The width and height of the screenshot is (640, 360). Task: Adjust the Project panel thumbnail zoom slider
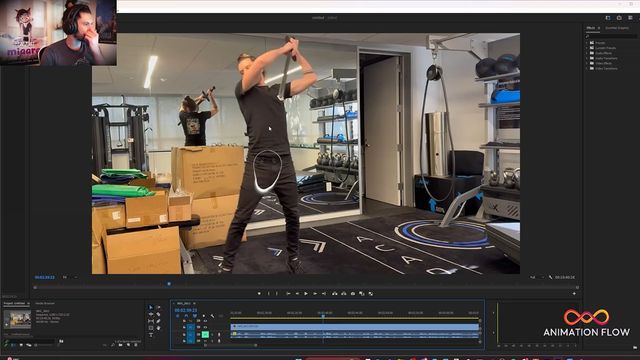click(43, 345)
